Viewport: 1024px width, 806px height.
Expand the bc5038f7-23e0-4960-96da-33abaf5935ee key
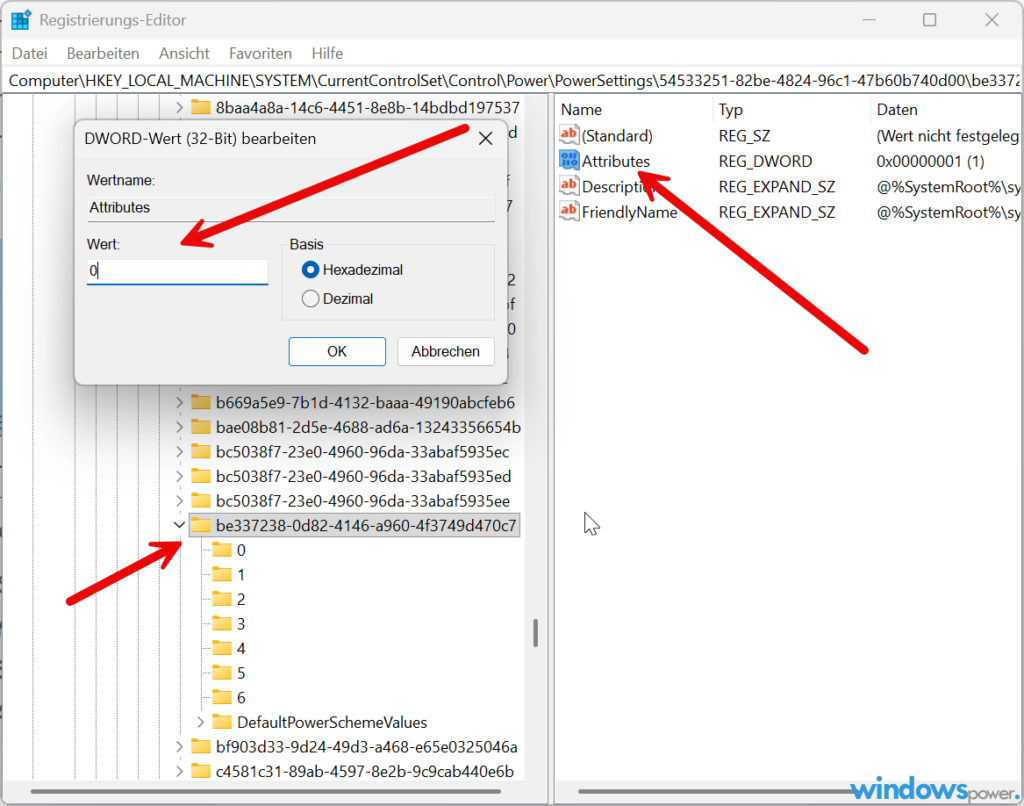179,501
